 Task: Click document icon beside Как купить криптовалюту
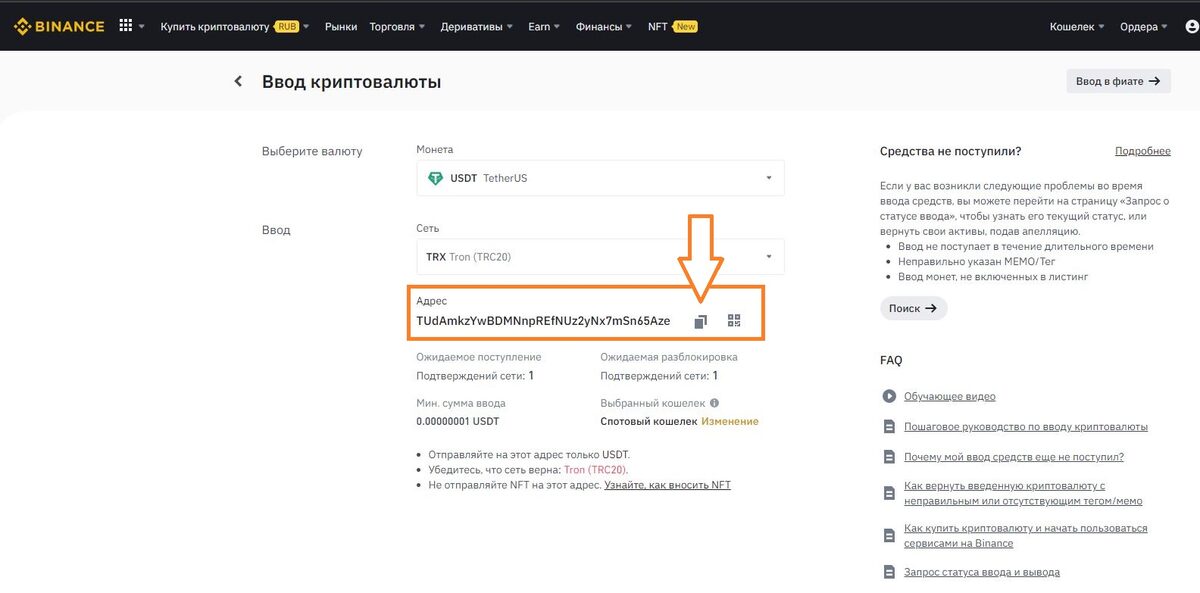889,535
